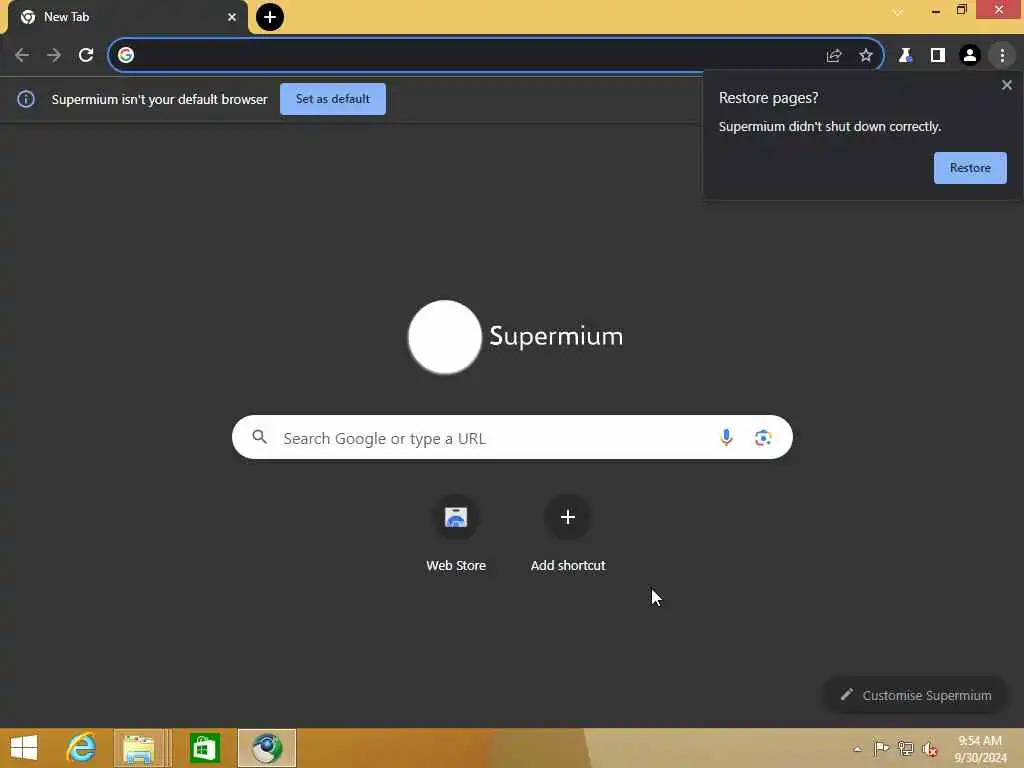1024x768 pixels.
Task: Restore previous pages
Action: (x=970, y=168)
